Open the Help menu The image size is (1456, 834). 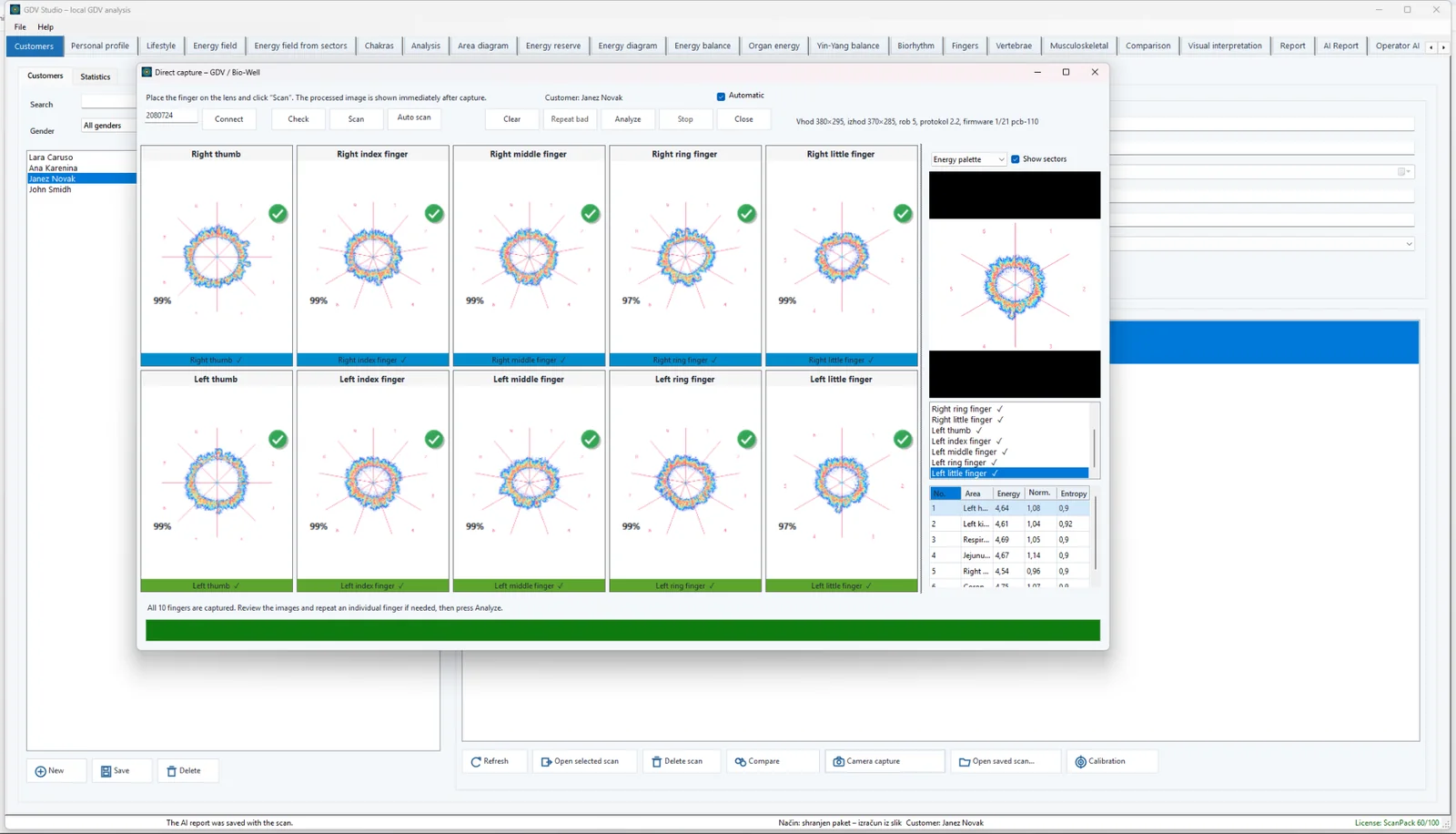pos(45,27)
